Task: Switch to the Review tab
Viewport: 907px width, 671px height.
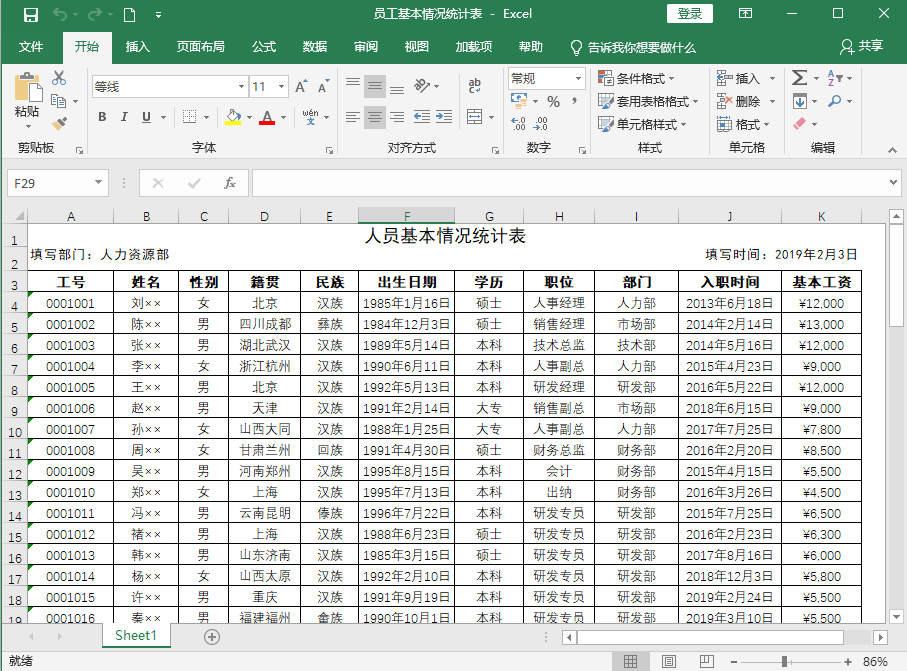Action: point(366,47)
